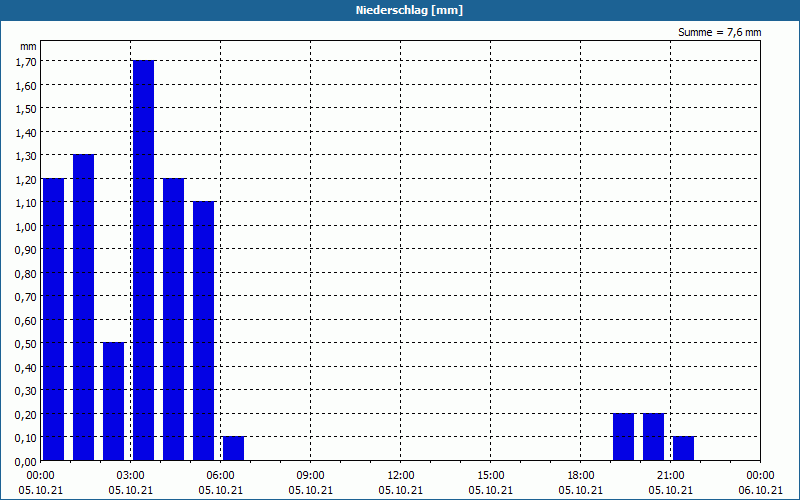Click the y-axis value "0,00"
Viewport: 800px width, 500px height.
coord(27,461)
